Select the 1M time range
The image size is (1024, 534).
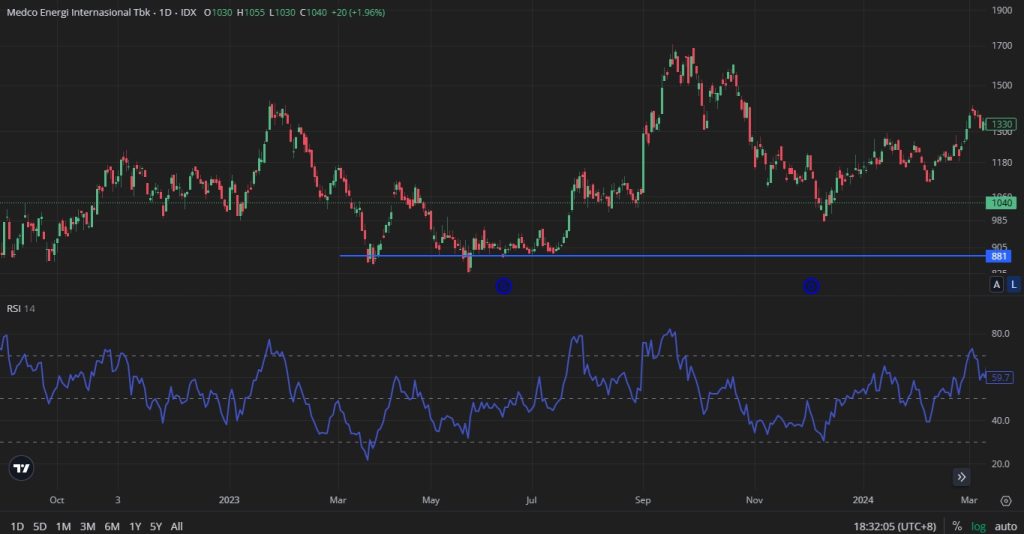63,526
